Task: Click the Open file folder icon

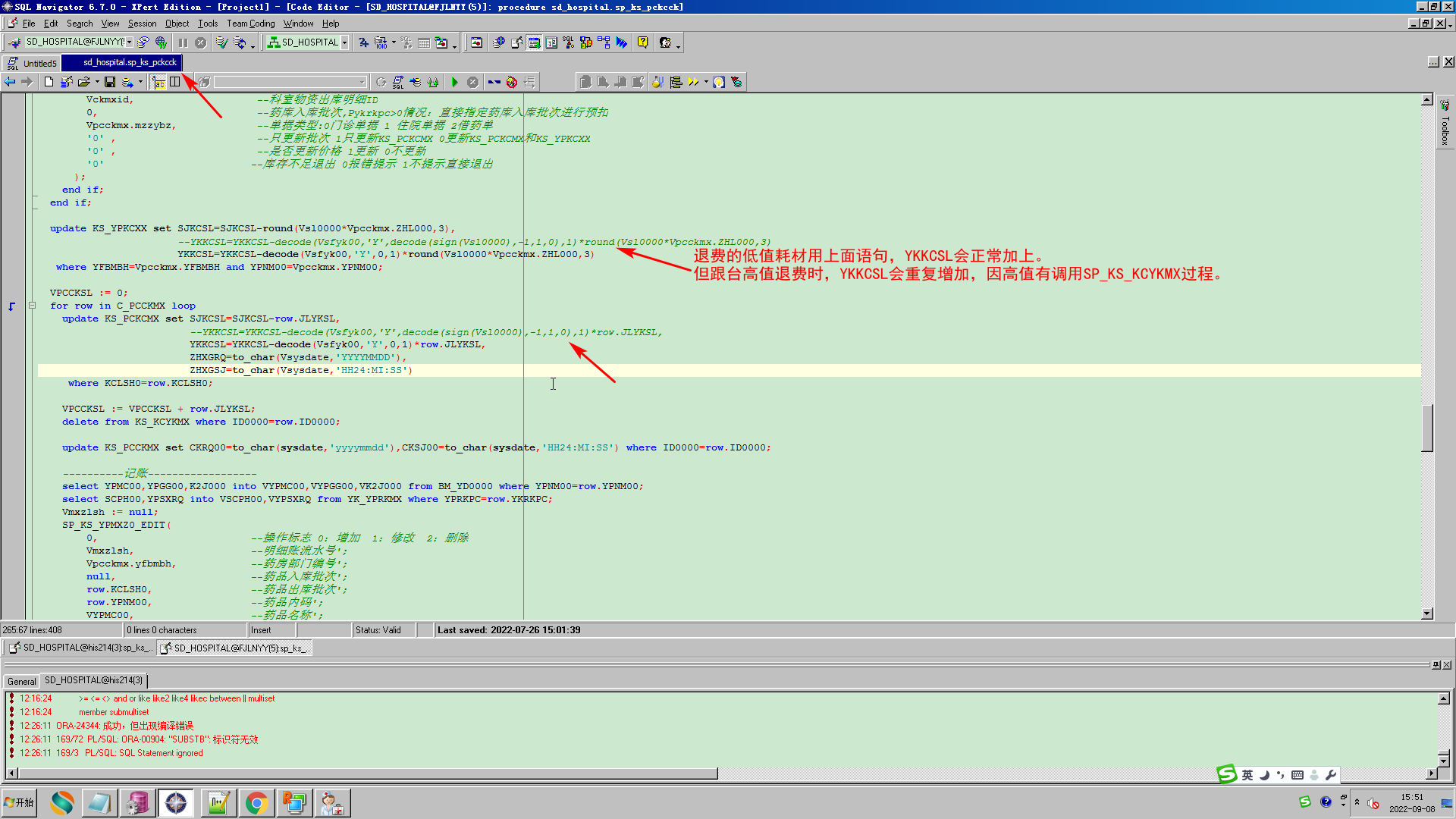Action: 83,82
